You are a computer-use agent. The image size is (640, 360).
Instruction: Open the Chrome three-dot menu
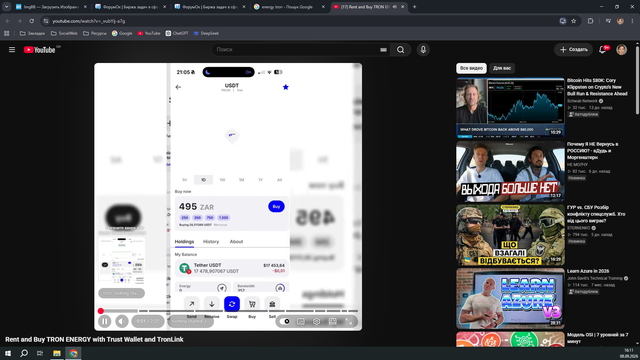tap(632, 21)
